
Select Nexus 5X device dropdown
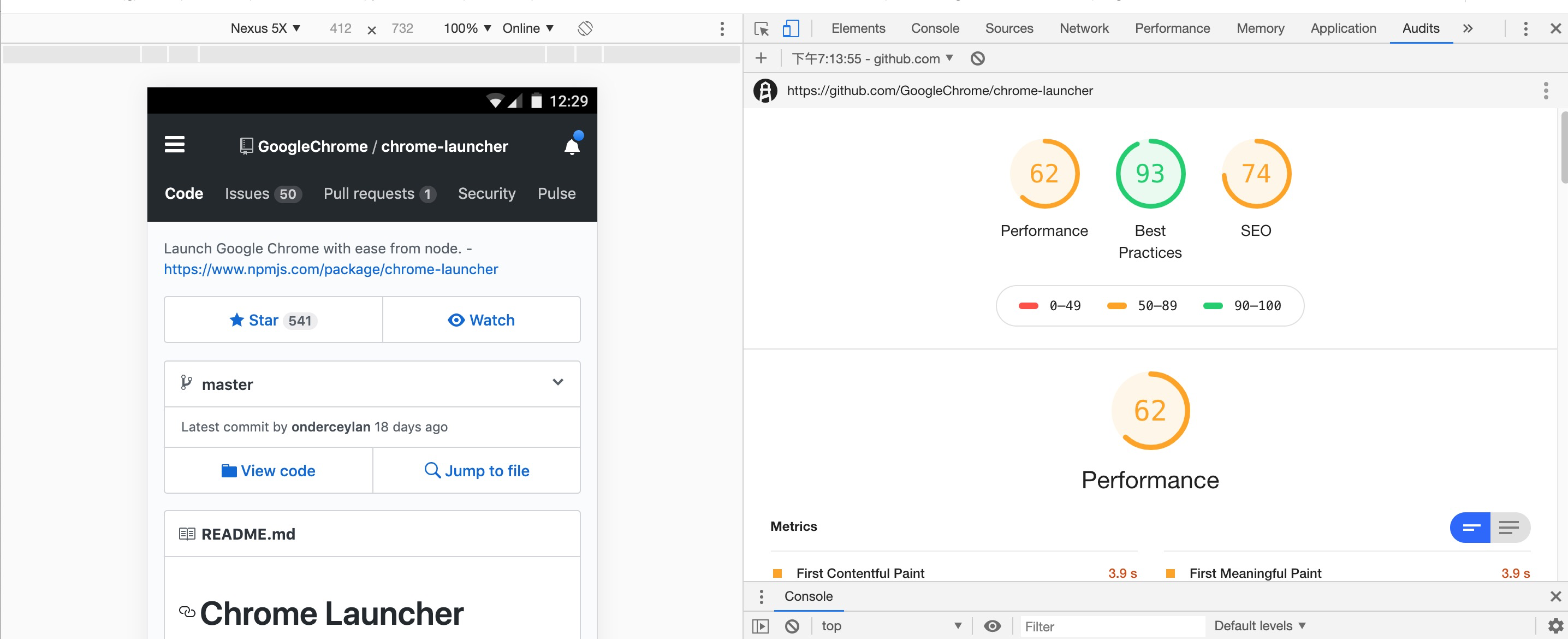click(265, 28)
